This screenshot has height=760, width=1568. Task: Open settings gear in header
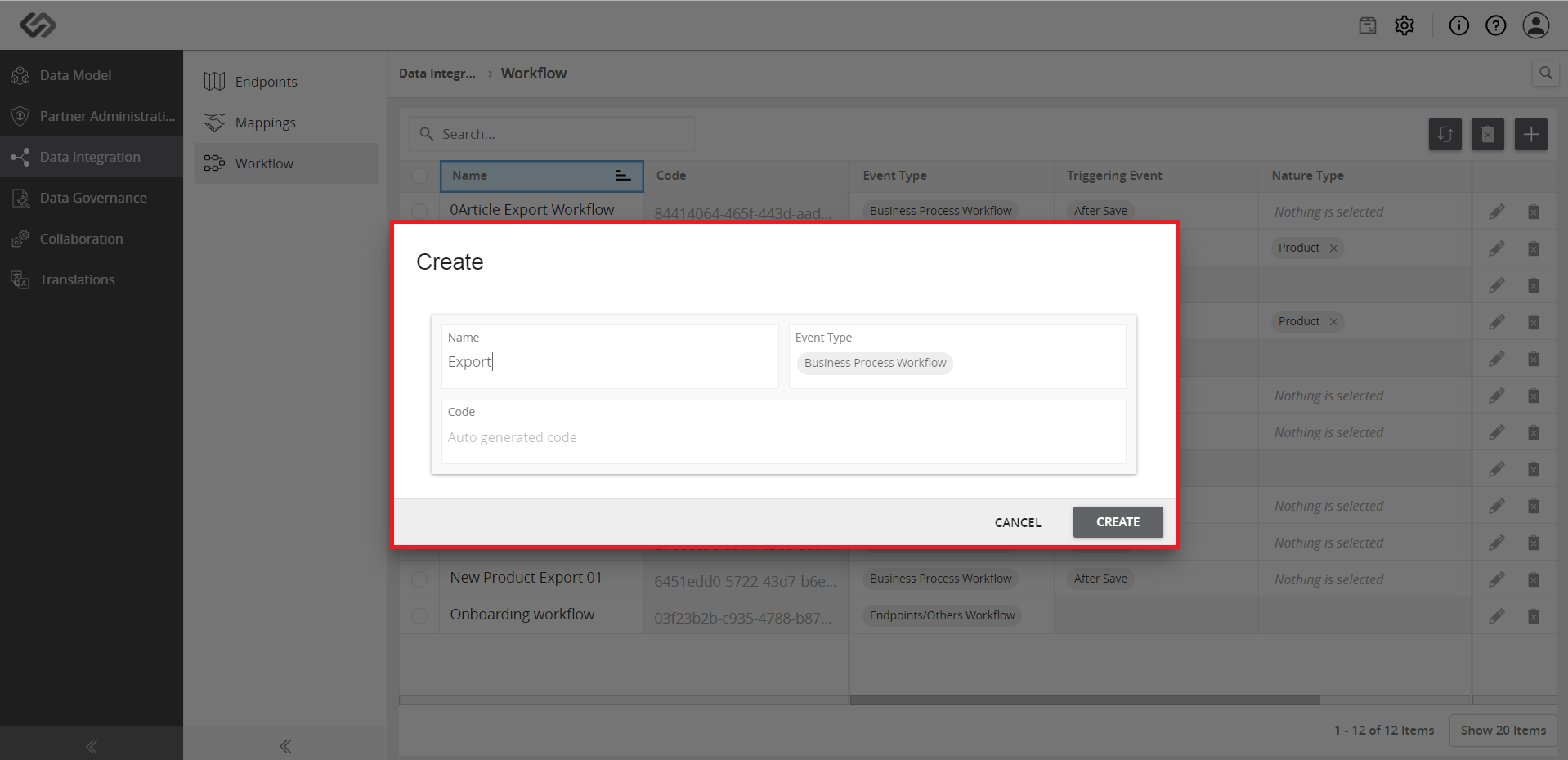(x=1404, y=25)
